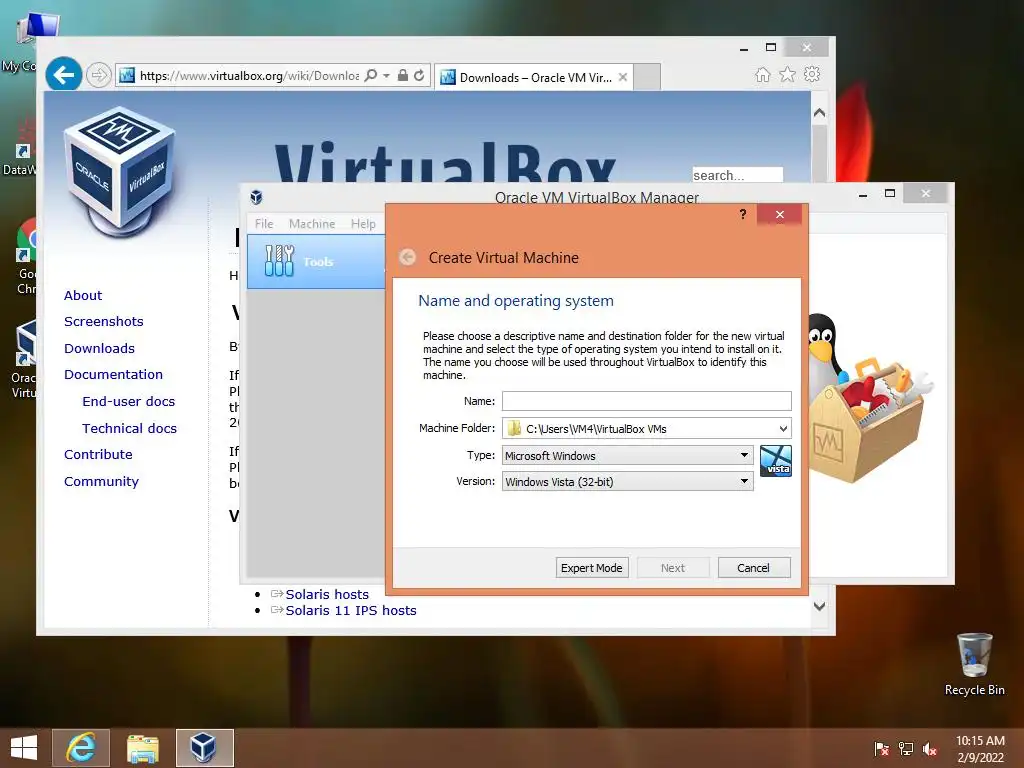Click the Next button
The height and width of the screenshot is (768, 1024).
pyautogui.click(x=673, y=568)
